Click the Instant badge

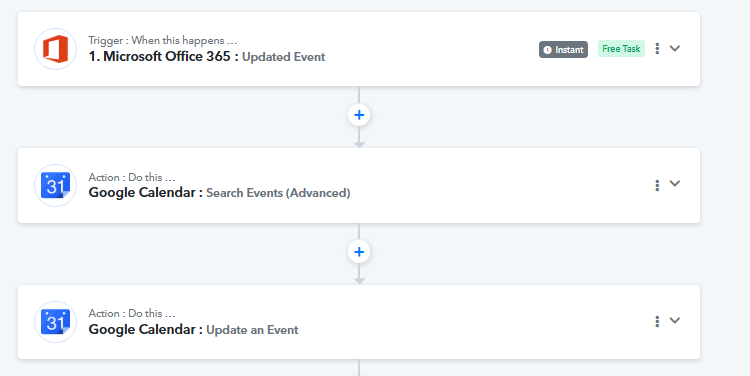(563, 50)
